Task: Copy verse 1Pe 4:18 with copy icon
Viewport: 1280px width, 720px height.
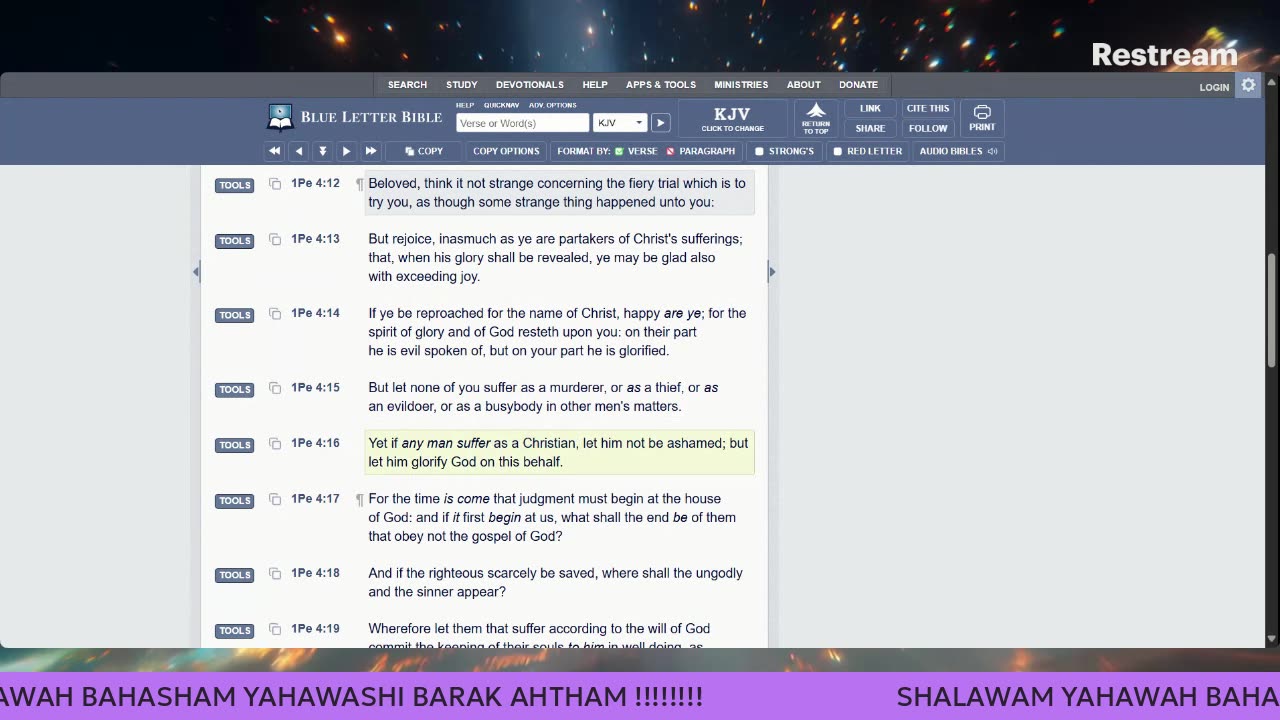Action: [x=275, y=574]
